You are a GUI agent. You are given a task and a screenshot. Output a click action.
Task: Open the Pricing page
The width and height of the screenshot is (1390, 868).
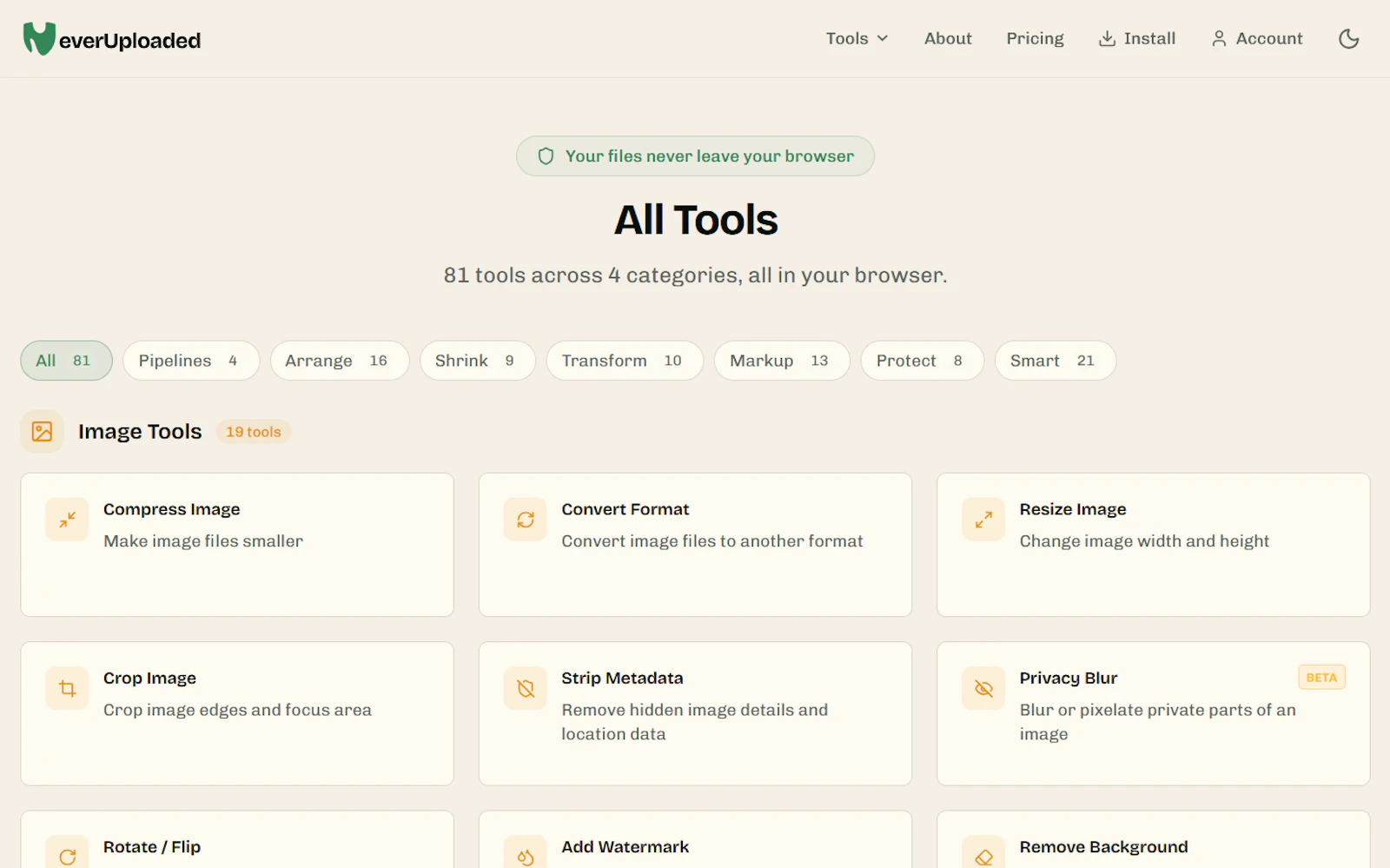click(x=1035, y=38)
